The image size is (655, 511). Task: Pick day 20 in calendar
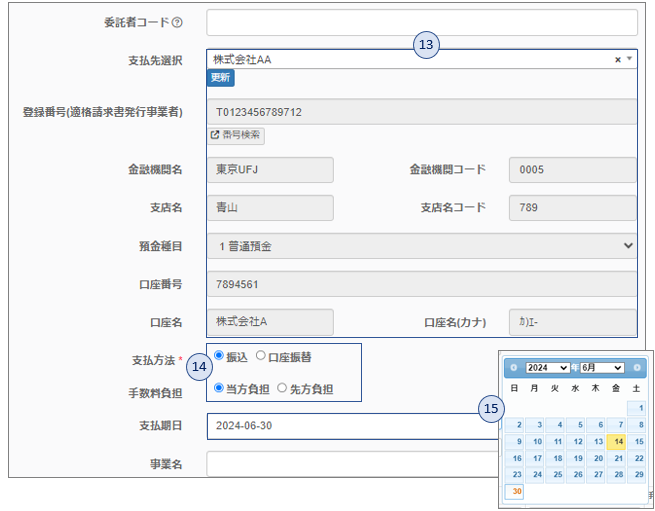point(596,458)
